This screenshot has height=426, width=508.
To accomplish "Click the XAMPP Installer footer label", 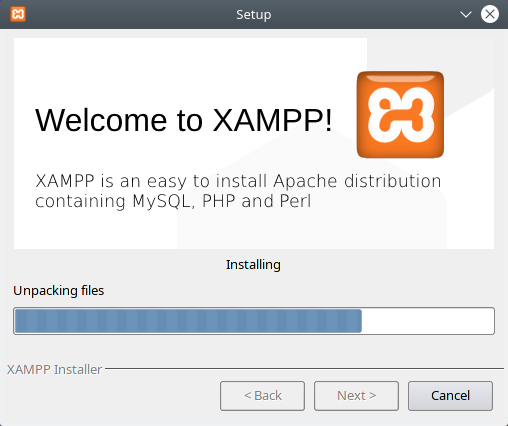I will tap(54, 369).
